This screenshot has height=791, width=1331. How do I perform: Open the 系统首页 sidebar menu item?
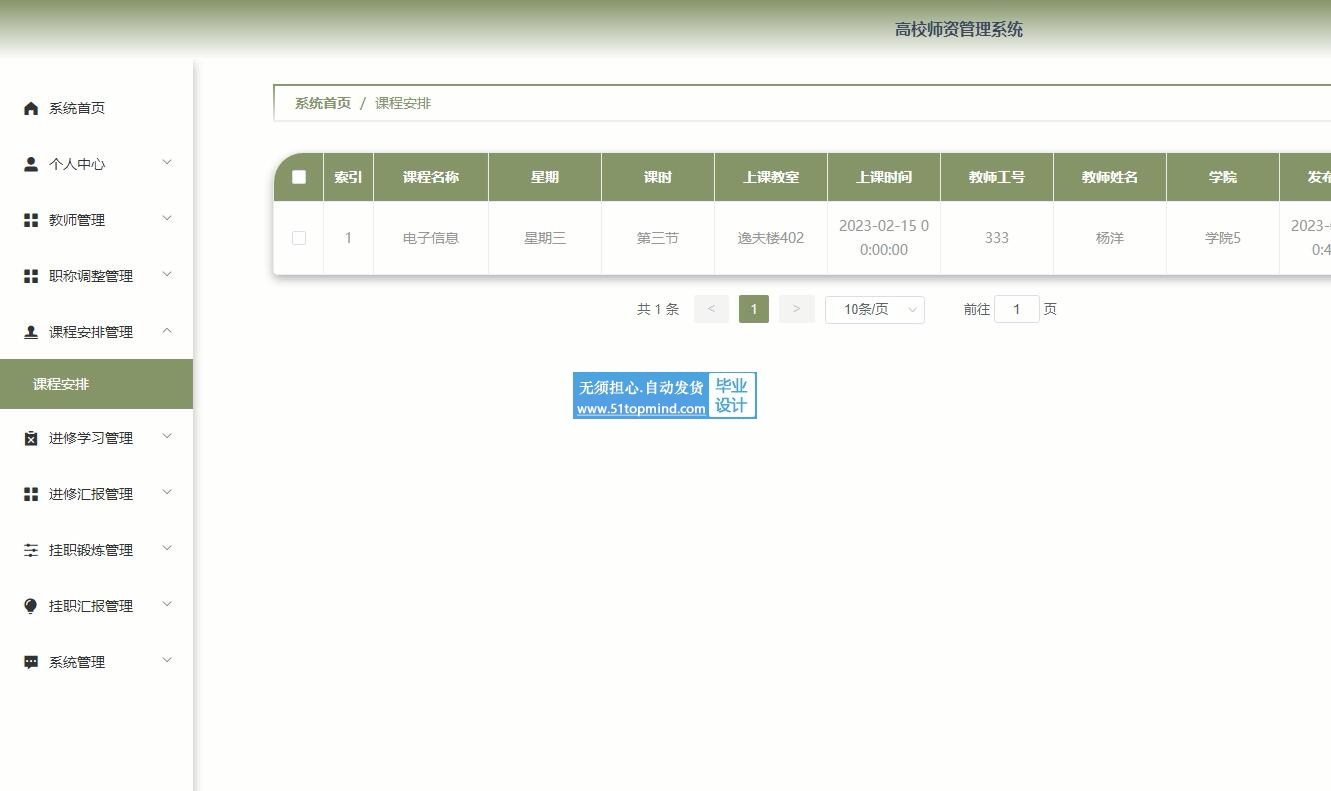77,108
